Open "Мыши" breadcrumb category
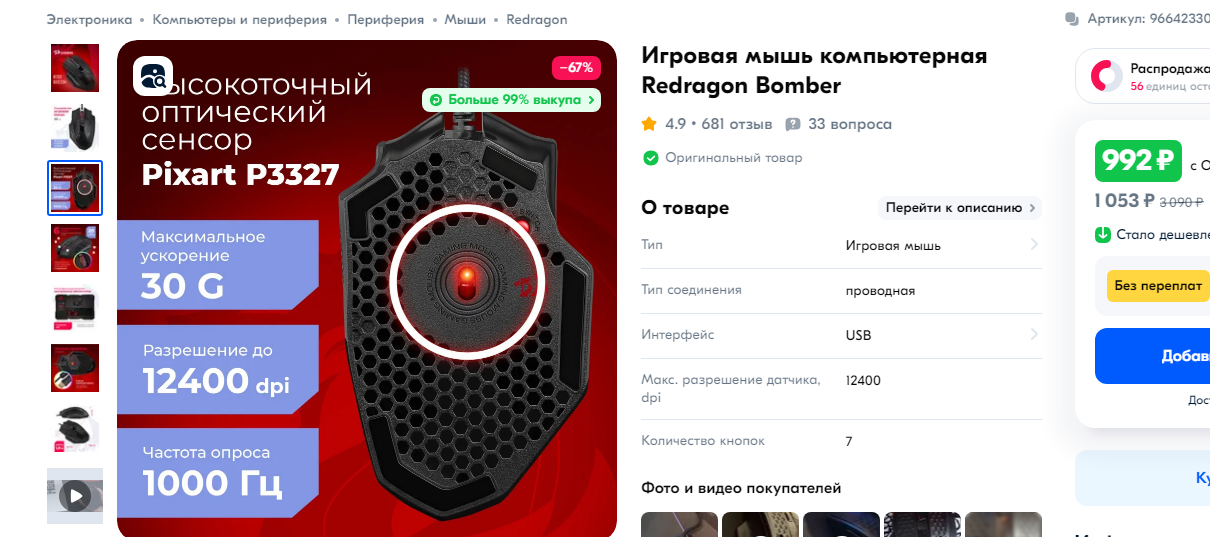 pyautogui.click(x=465, y=19)
